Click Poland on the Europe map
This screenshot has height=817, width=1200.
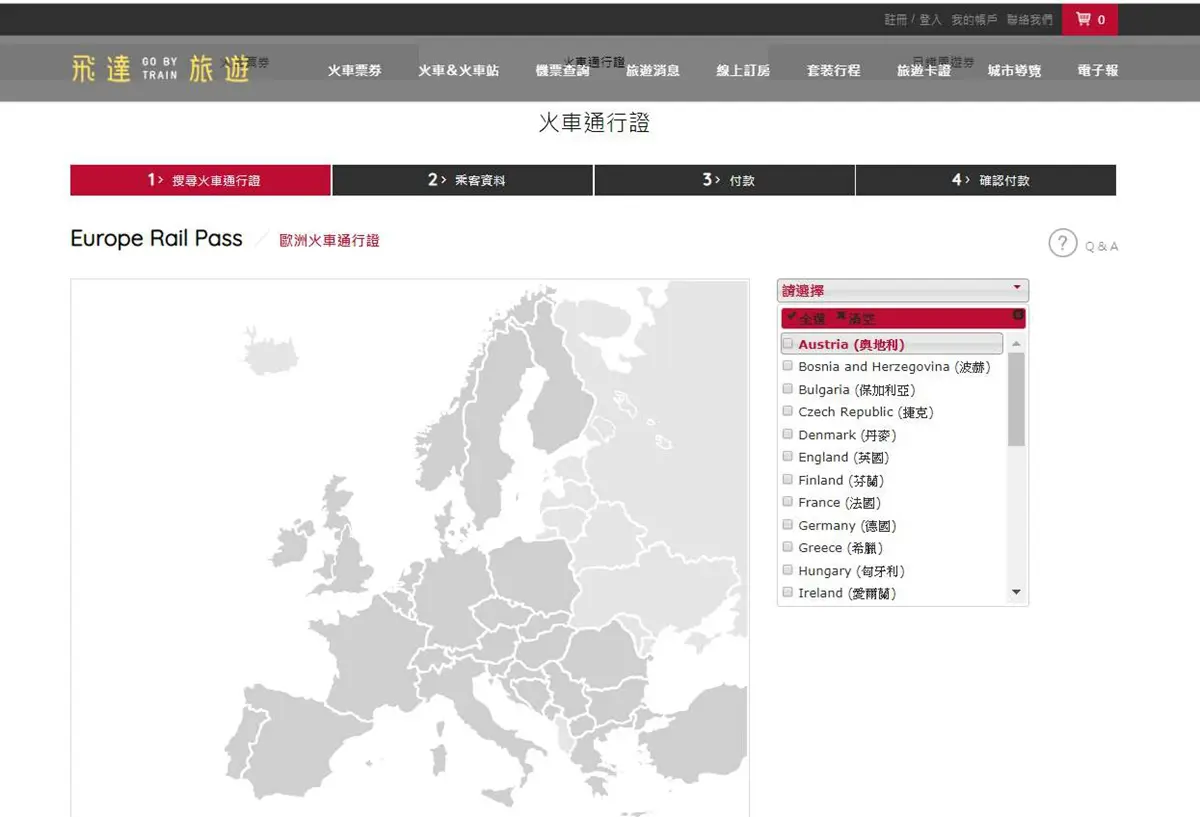(x=534, y=575)
